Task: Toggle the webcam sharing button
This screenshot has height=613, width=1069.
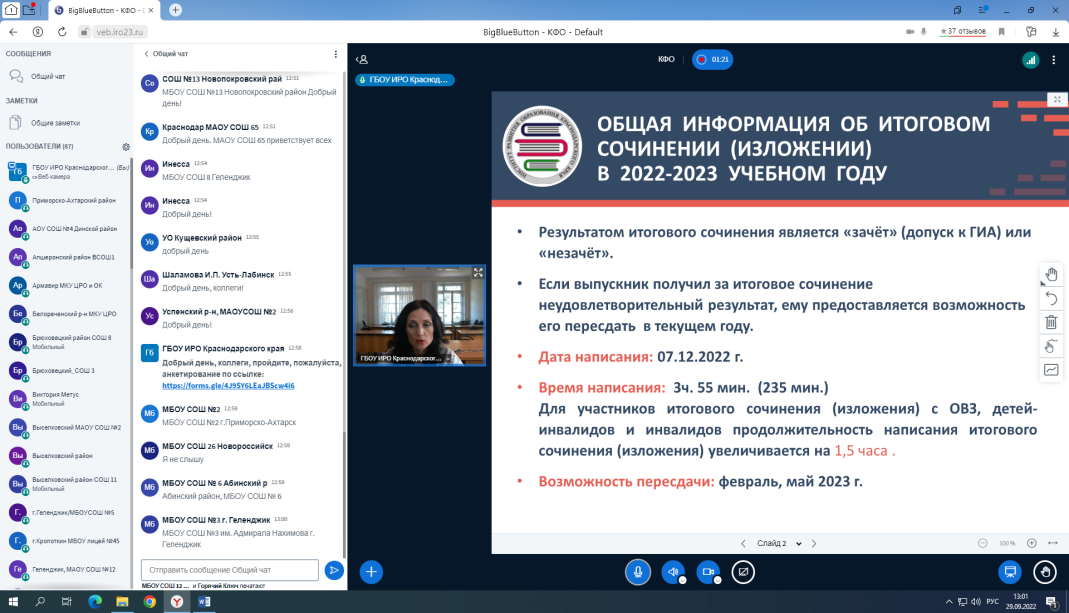Action: click(707, 571)
